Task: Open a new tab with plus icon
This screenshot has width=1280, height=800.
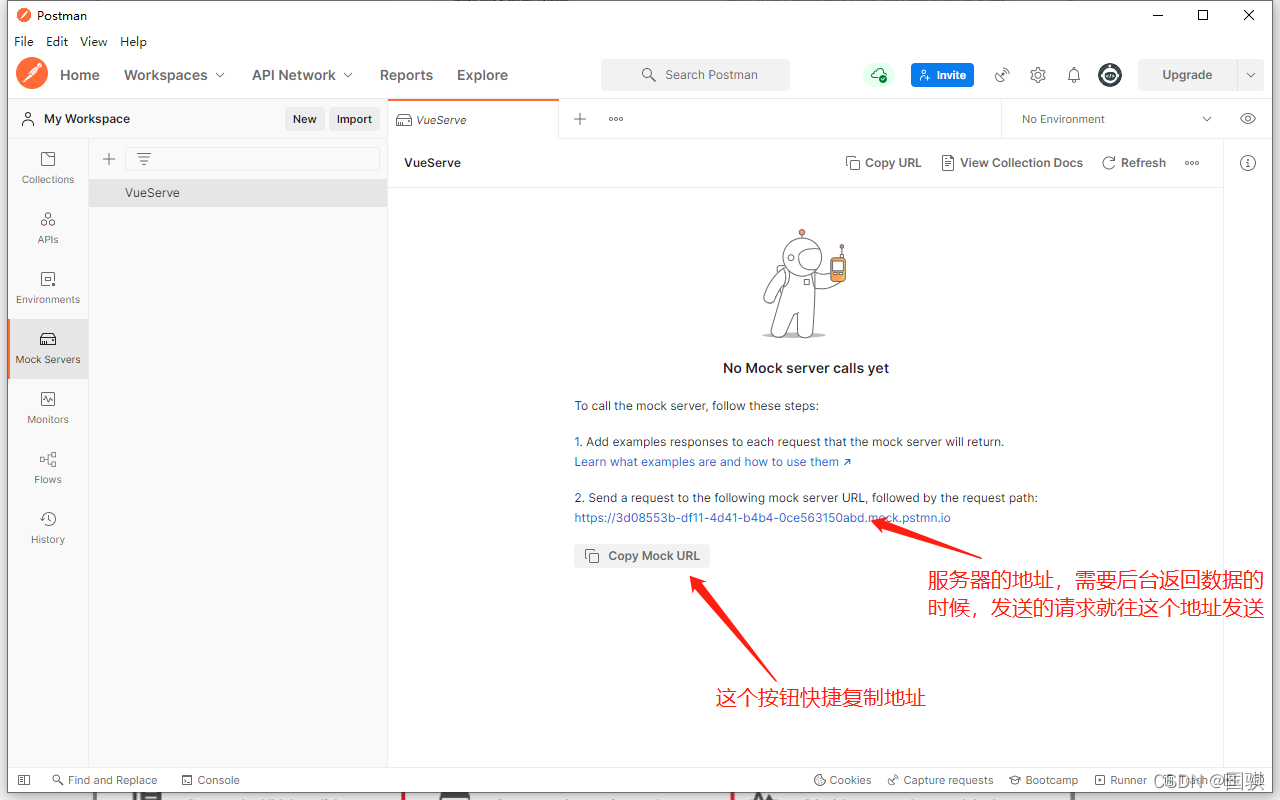Action: pos(580,119)
